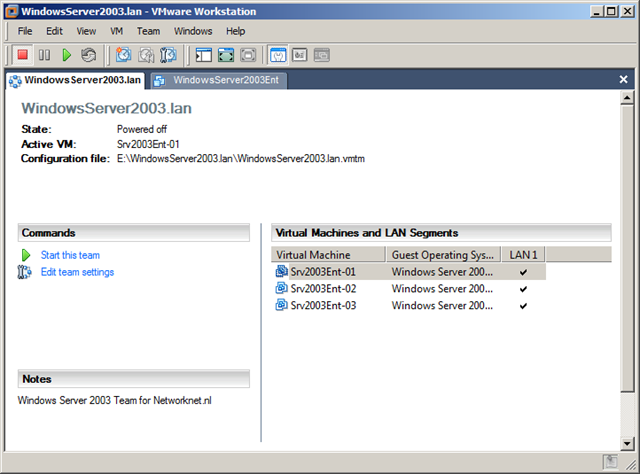Click the vertical scrollbar thumb
Screen dimensions: 640x474
click(627, 248)
